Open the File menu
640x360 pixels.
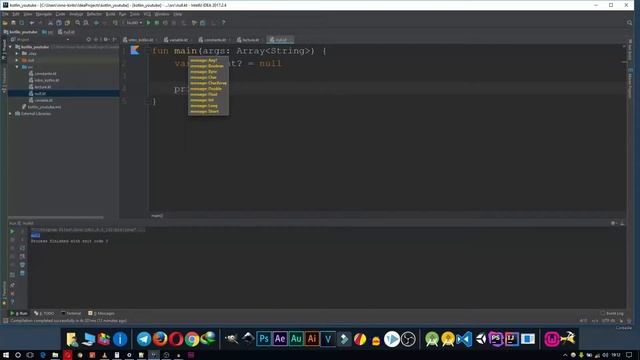tap(5, 14)
